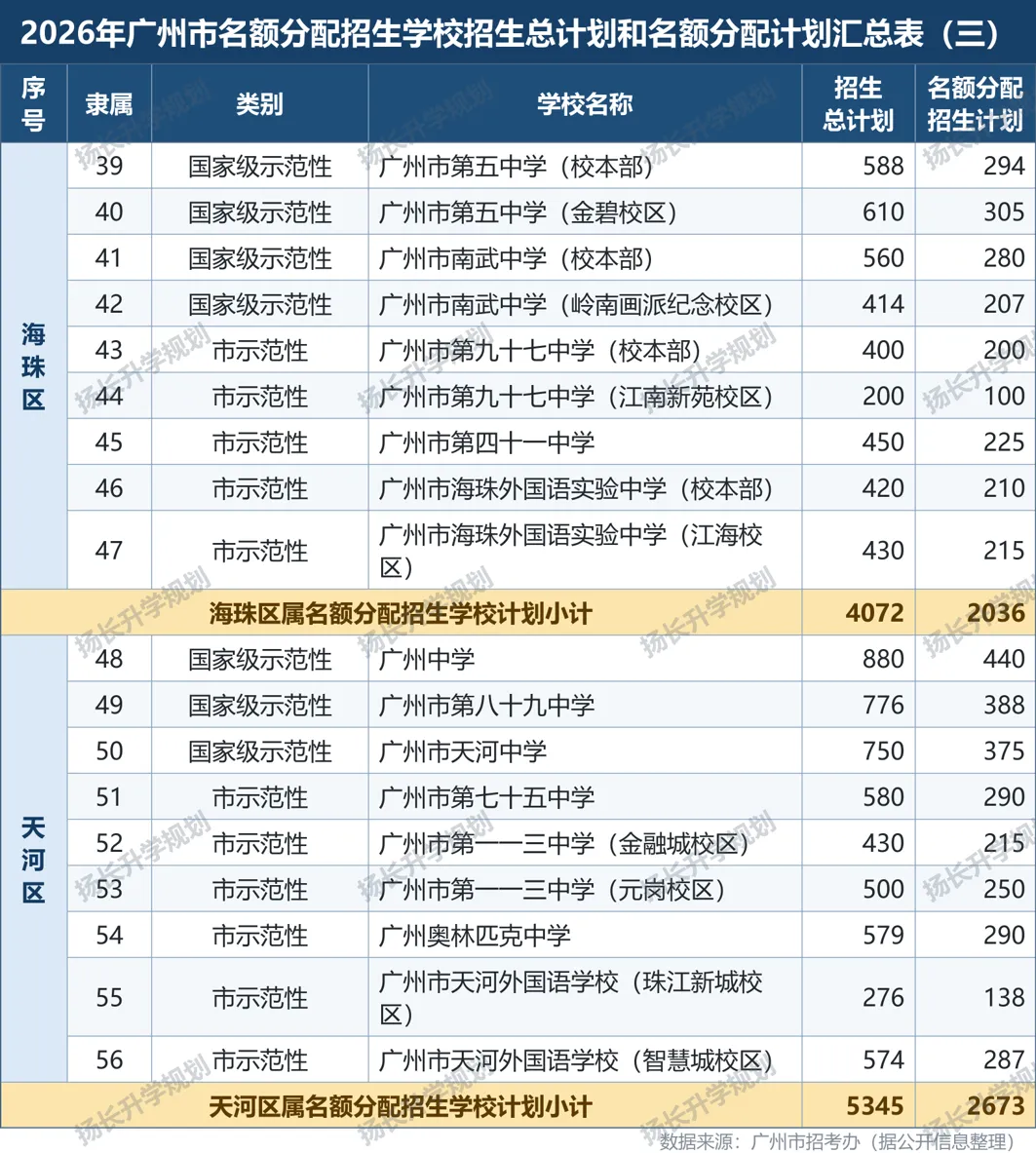Select the 海珠区 subtotal value 4072
Viewport: 1036px width, 1153px height.
874,612
